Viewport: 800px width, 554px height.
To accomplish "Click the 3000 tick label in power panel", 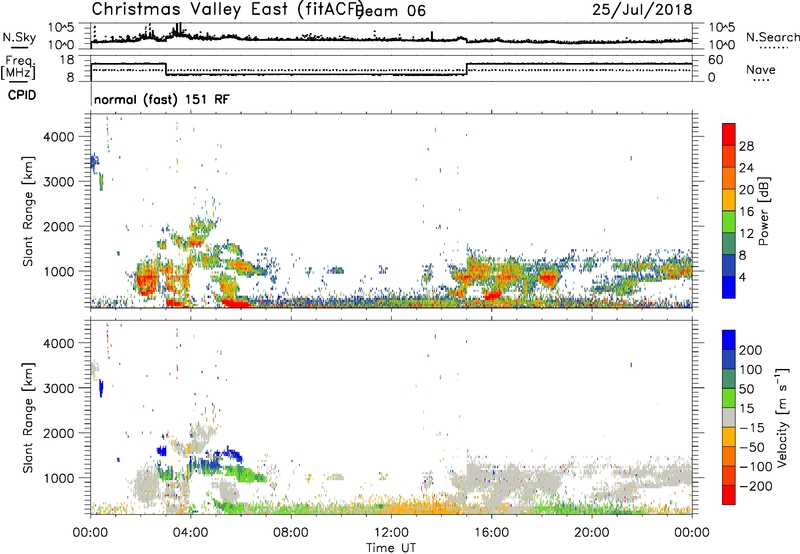I will (58, 182).
